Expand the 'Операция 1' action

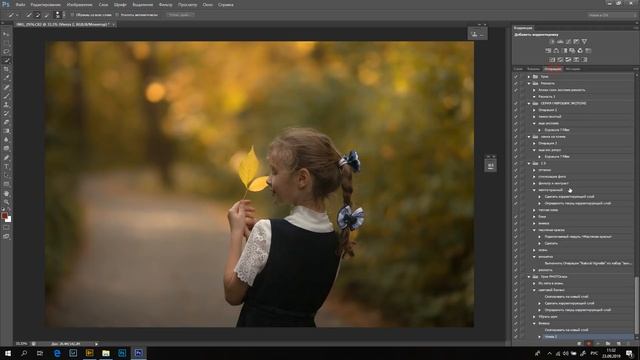[x=534, y=110]
